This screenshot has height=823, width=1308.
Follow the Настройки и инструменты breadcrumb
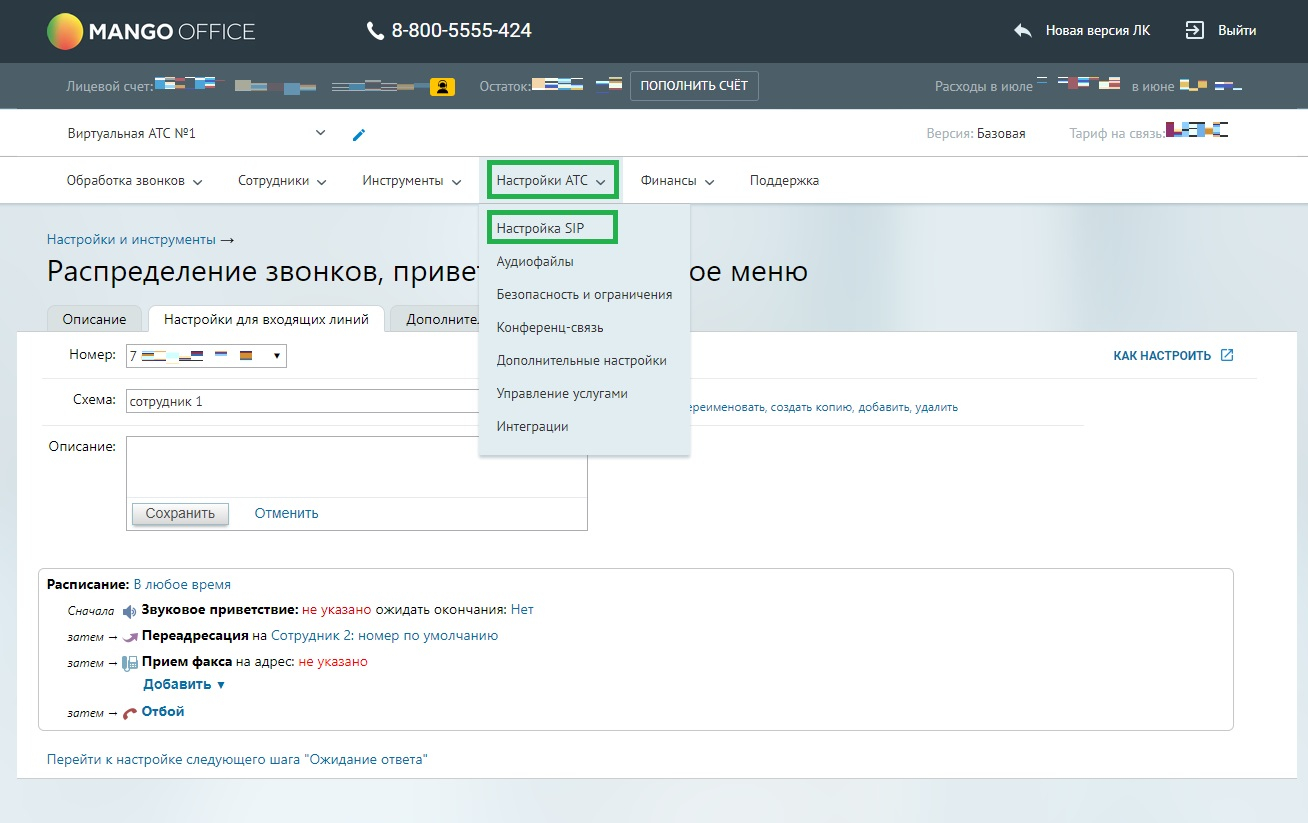[x=131, y=240]
